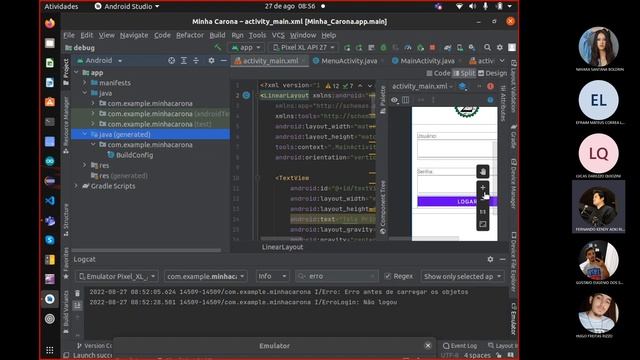Open Emulator Pixel_XL device dropdown in Logcat
640x360 pixels.
tap(117, 276)
